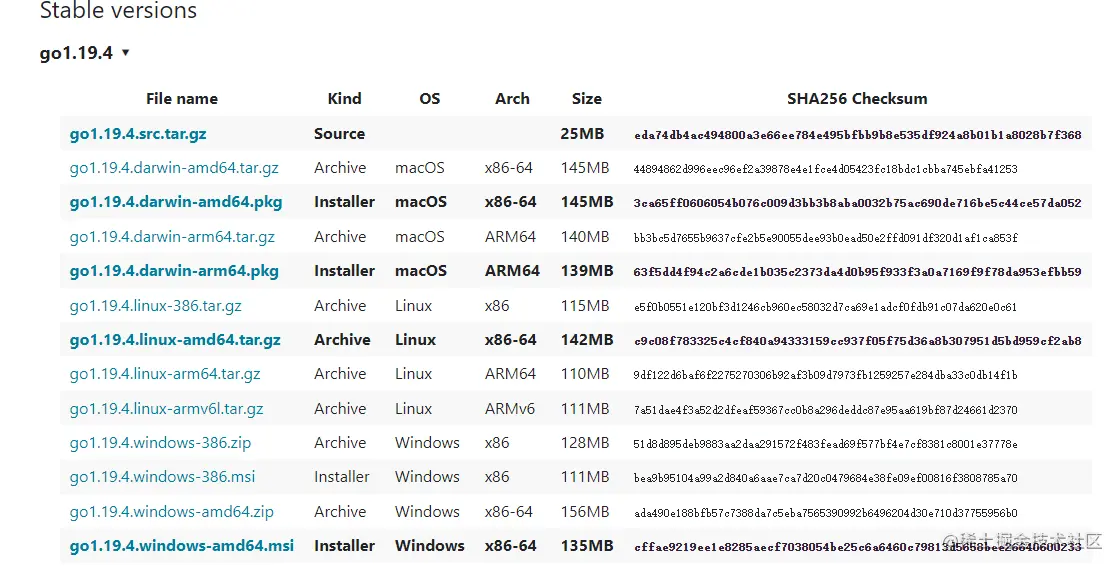Download go1.19.4.linux-amd64.tar.gz archive
This screenshot has height=569, width=1120.
tap(175, 340)
